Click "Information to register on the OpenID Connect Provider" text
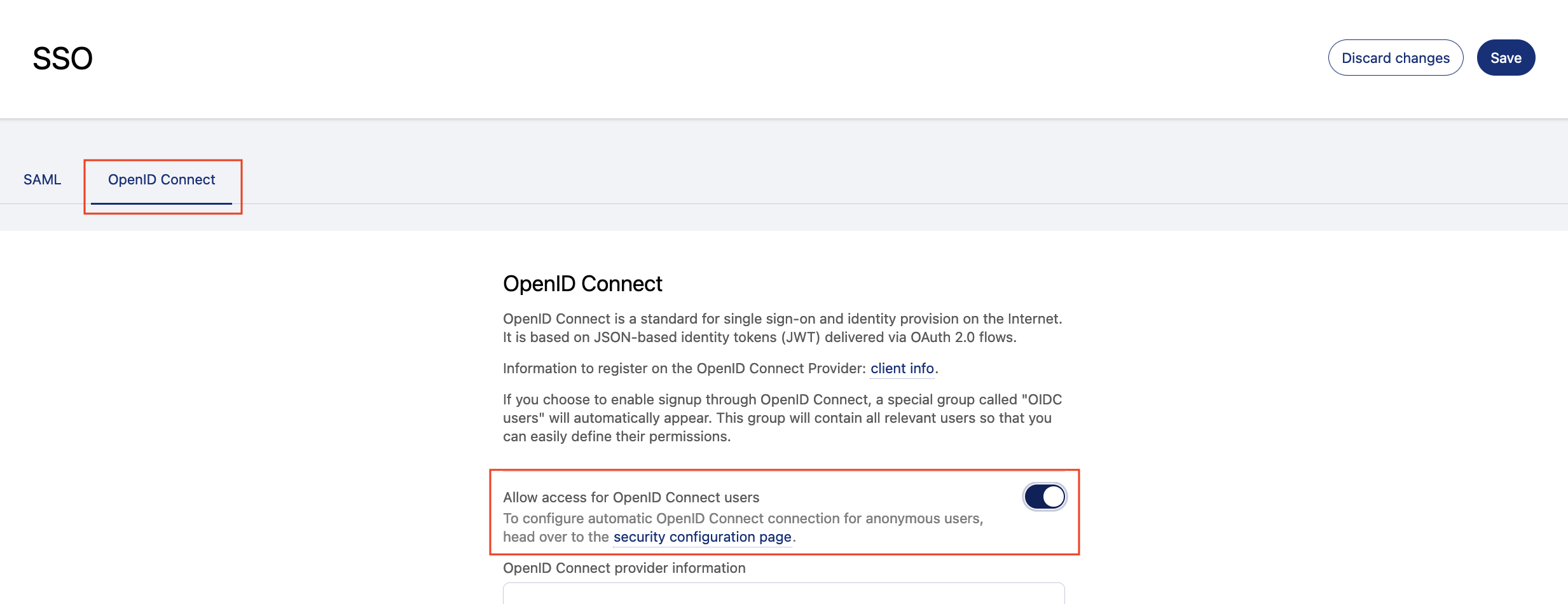This screenshot has height=604, width=1568. [x=684, y=369]
